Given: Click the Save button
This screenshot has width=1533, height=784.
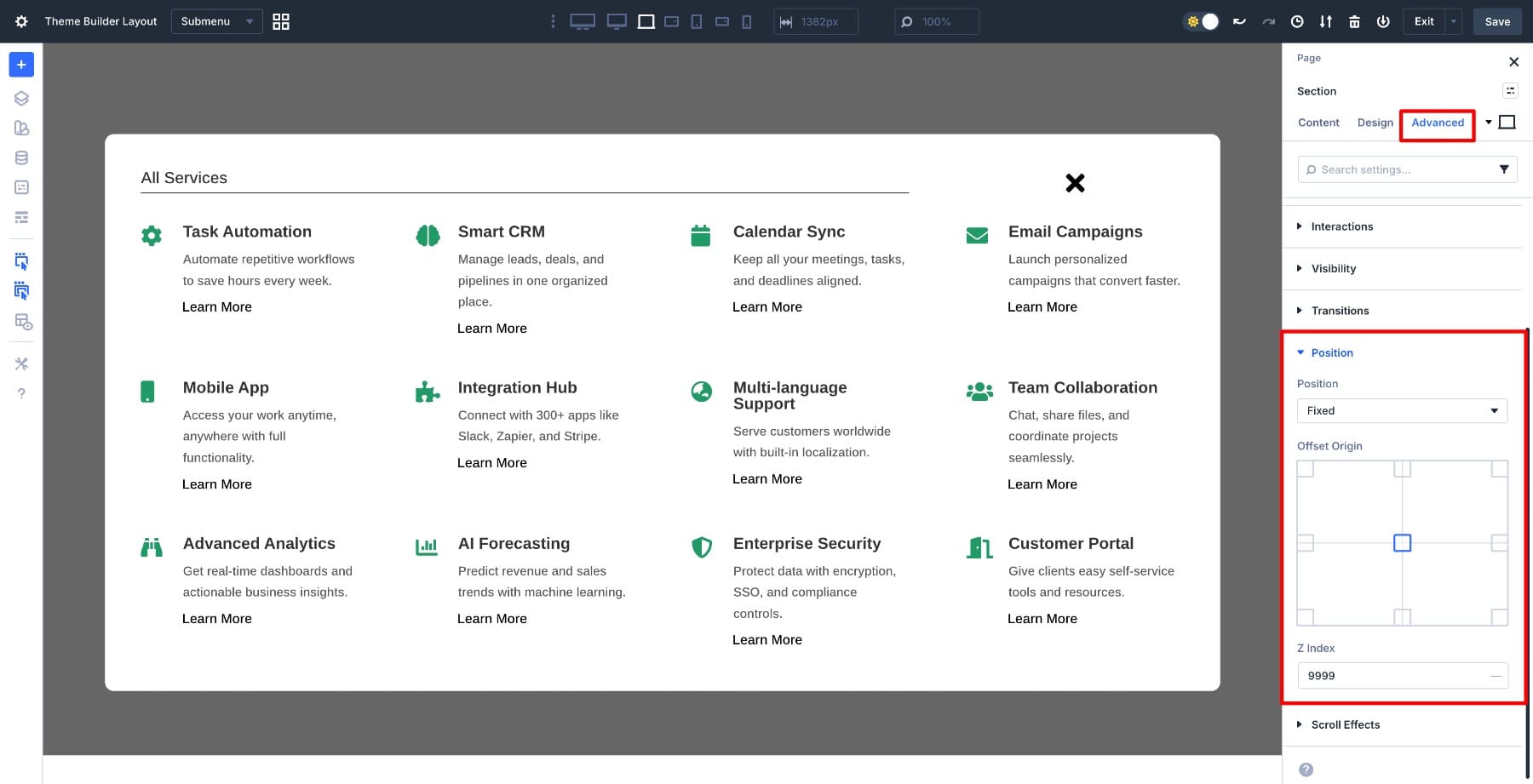Looking at the screenshot, I should coord(1496,21).
